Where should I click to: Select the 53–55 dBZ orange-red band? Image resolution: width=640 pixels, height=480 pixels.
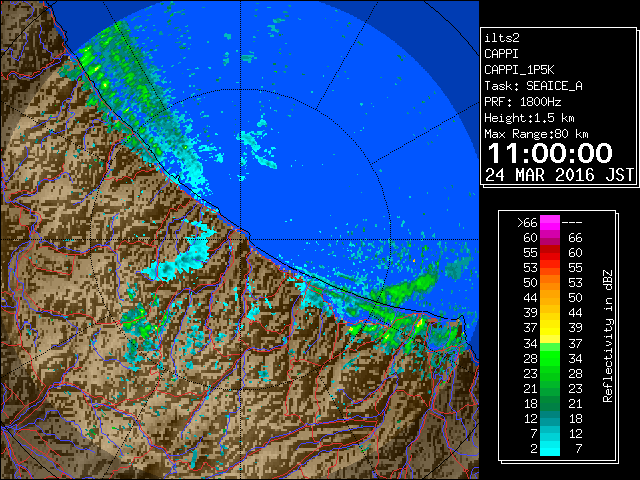[550, 268]
